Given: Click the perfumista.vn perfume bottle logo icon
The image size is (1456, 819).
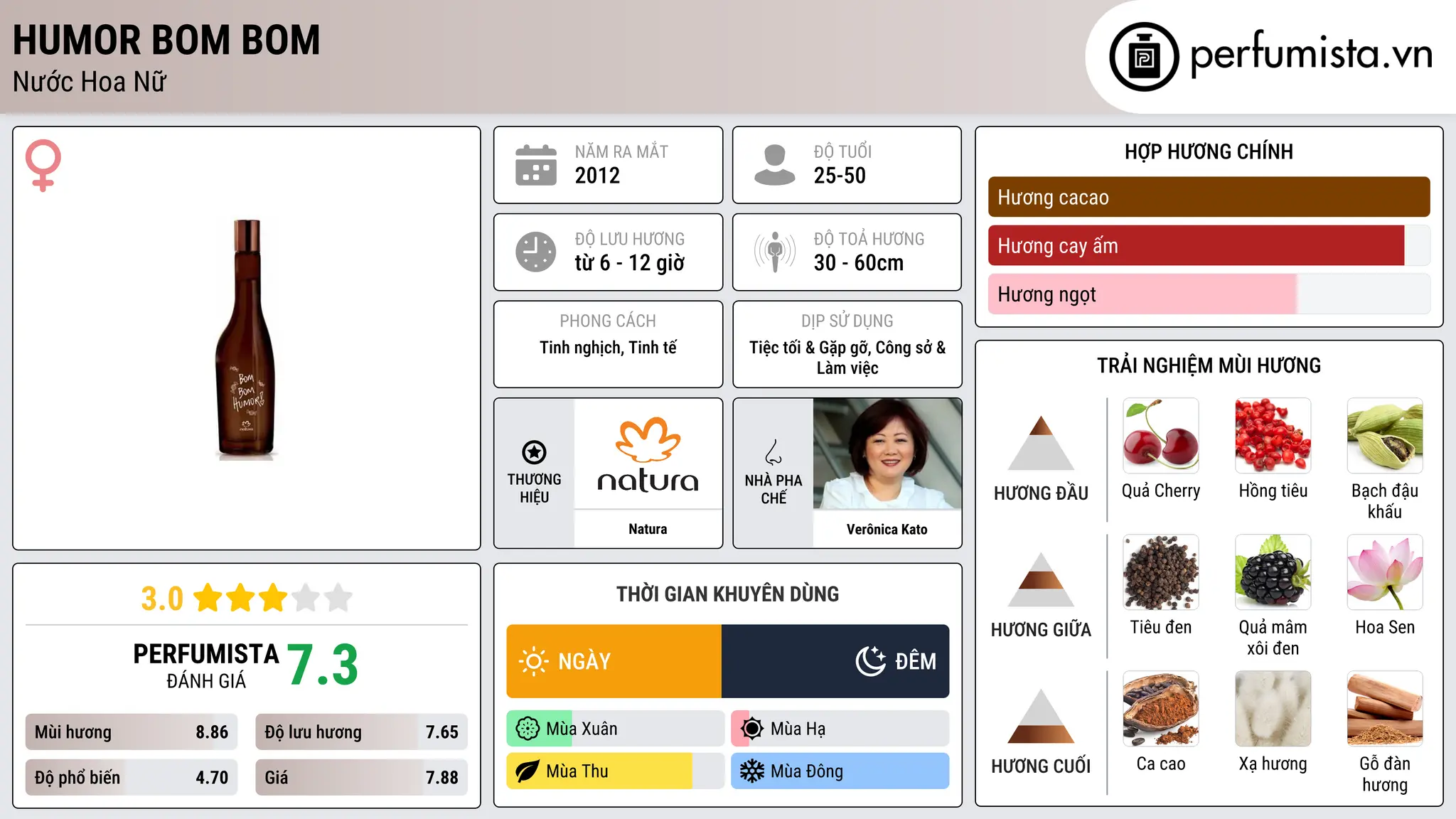Looking at the screenshot, I should click(1144, 57).
